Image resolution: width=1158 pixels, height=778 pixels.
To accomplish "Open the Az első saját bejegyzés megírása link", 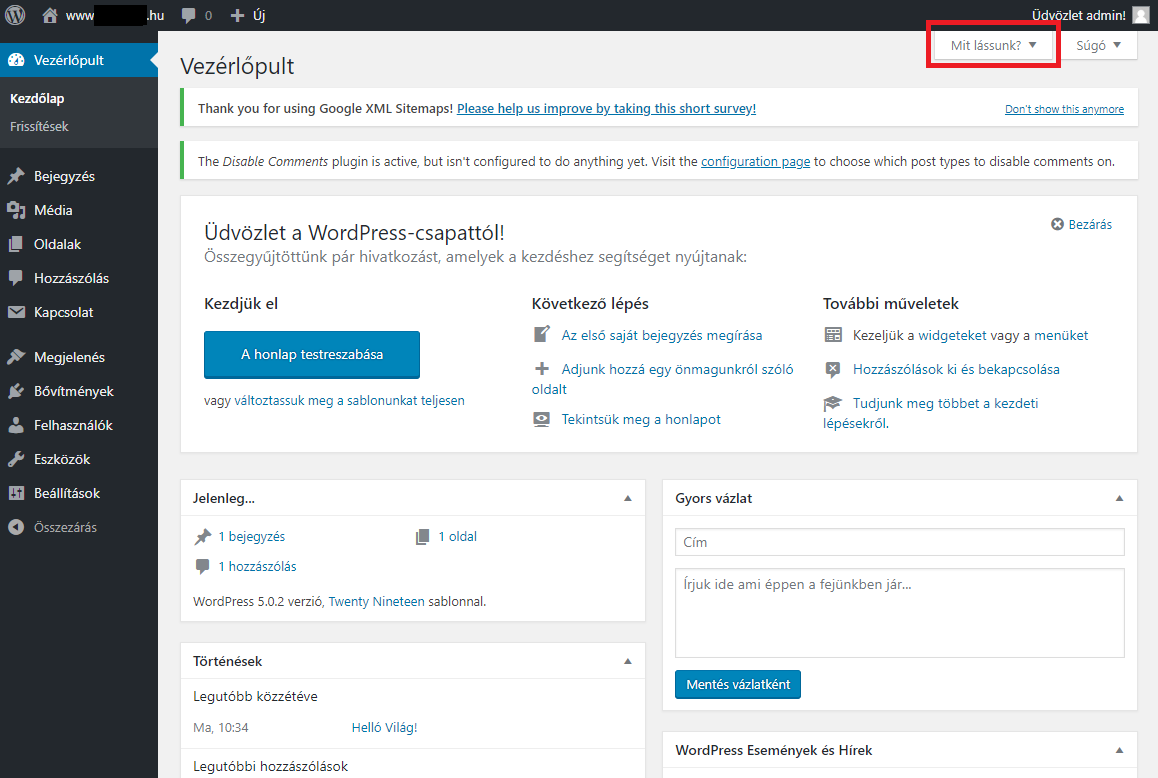I will pos(662,335).
